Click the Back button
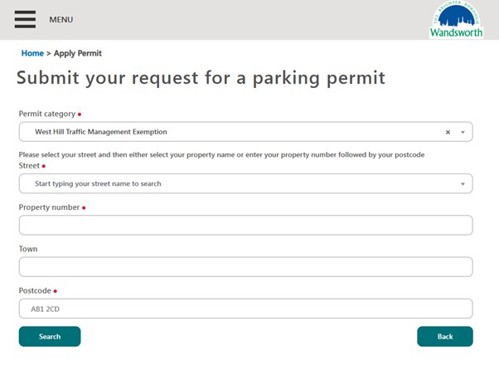This screenshot has width=499, height=370. (445, 336)
